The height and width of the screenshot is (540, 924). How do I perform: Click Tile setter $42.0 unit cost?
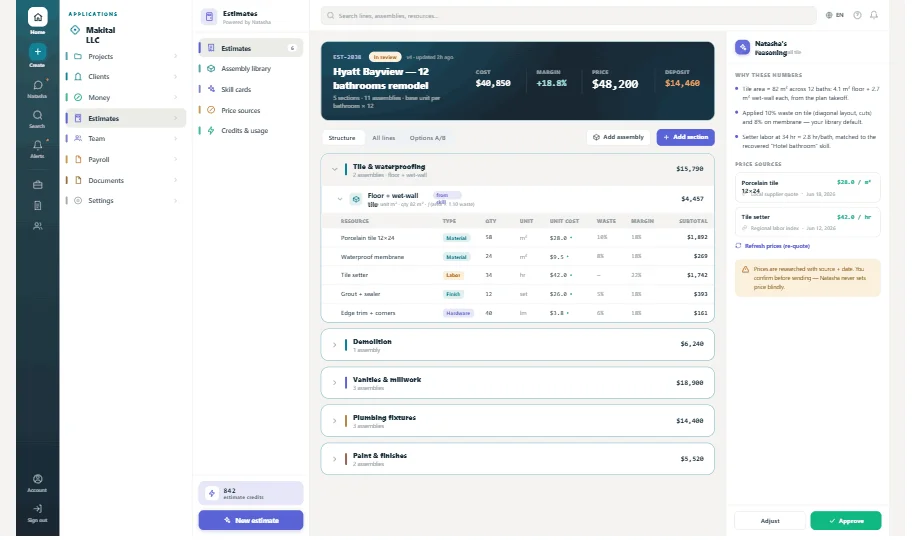click(560, 275)
